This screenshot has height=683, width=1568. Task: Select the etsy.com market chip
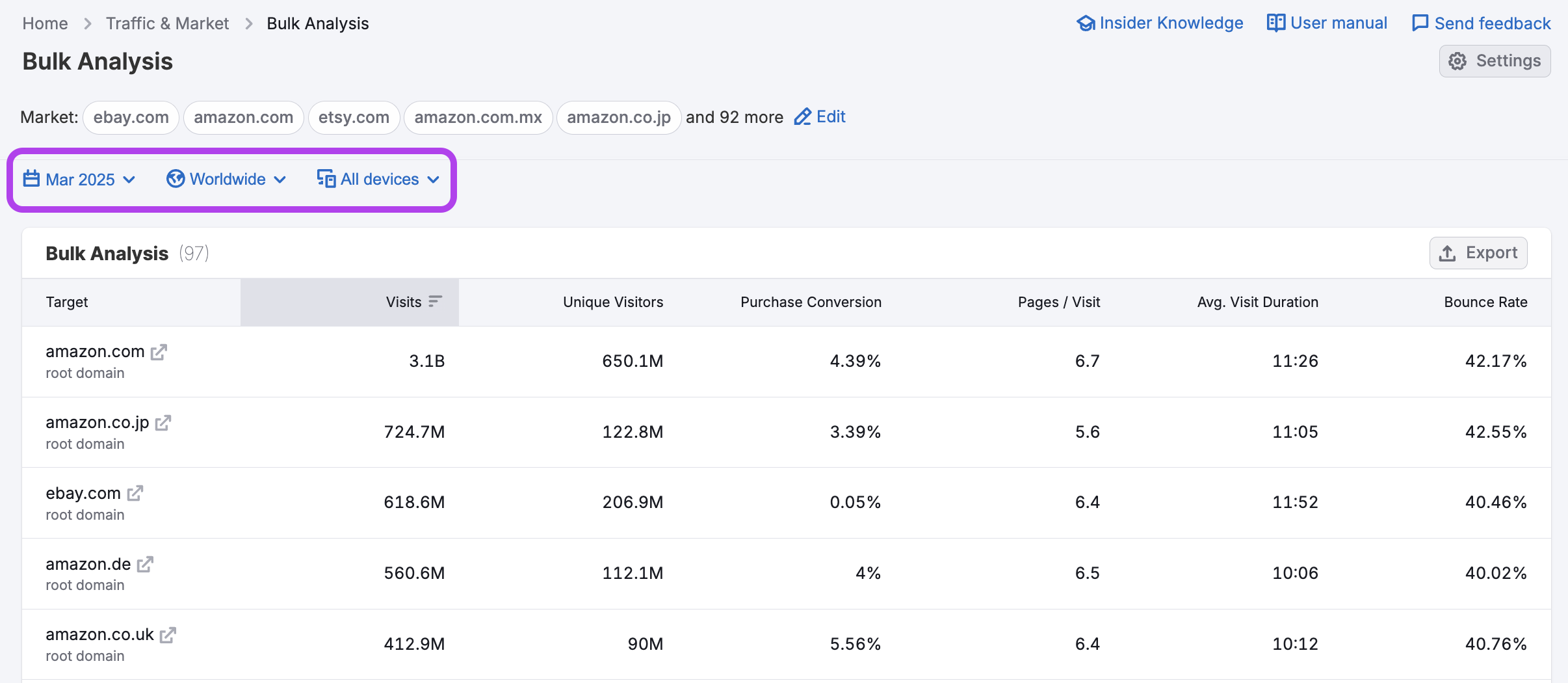pos(354,118)
